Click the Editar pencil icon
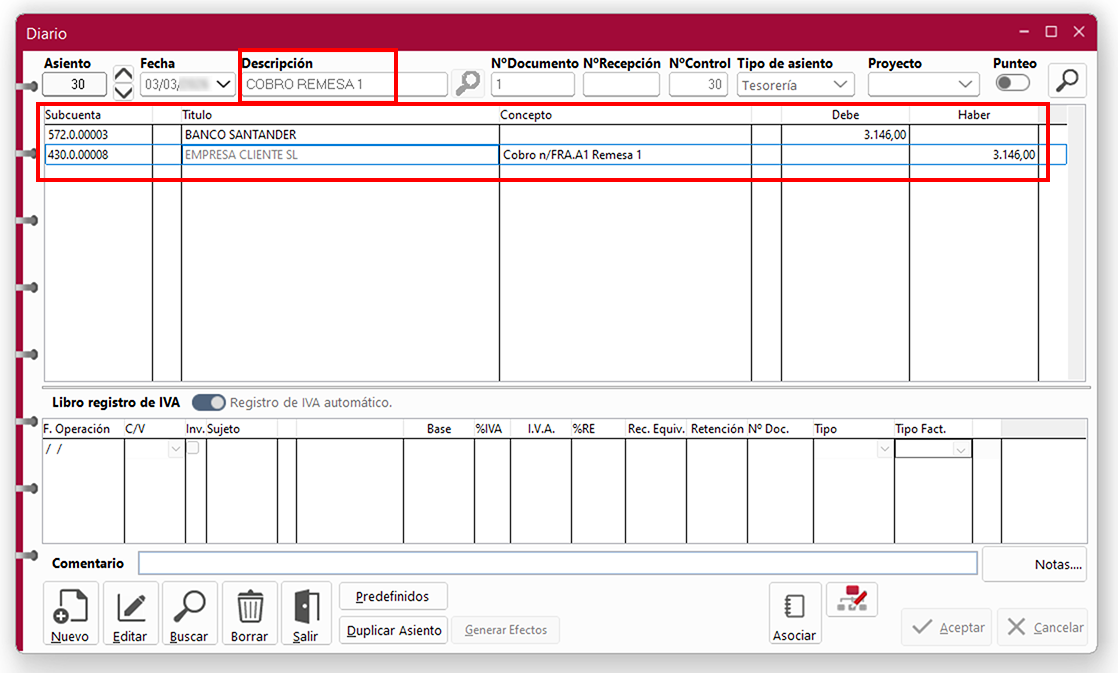 tap(131, 612)
